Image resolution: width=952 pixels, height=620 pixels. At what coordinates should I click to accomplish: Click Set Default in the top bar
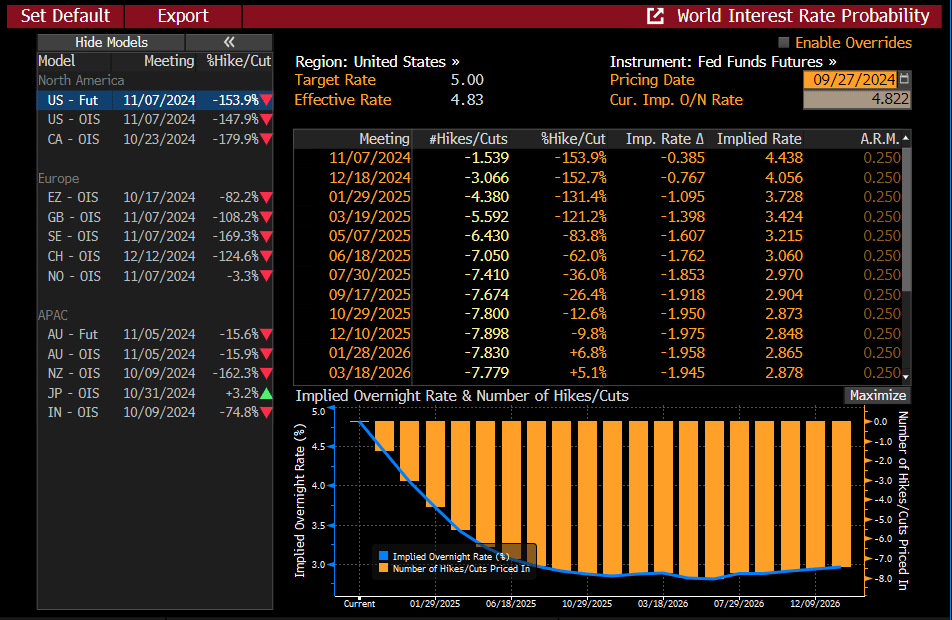pos(65,16)
